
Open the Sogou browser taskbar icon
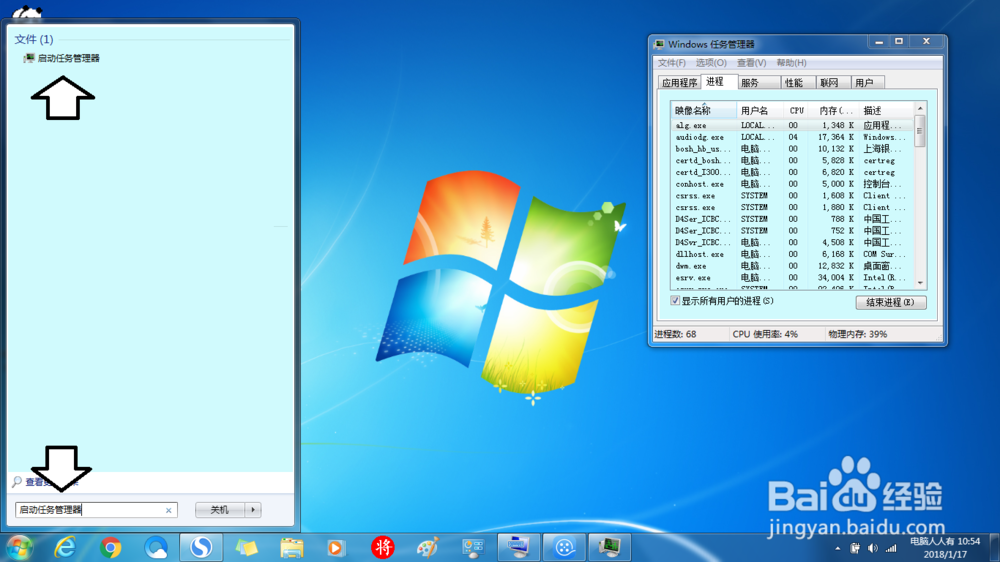pyautogui.click(x=201, y=547)
